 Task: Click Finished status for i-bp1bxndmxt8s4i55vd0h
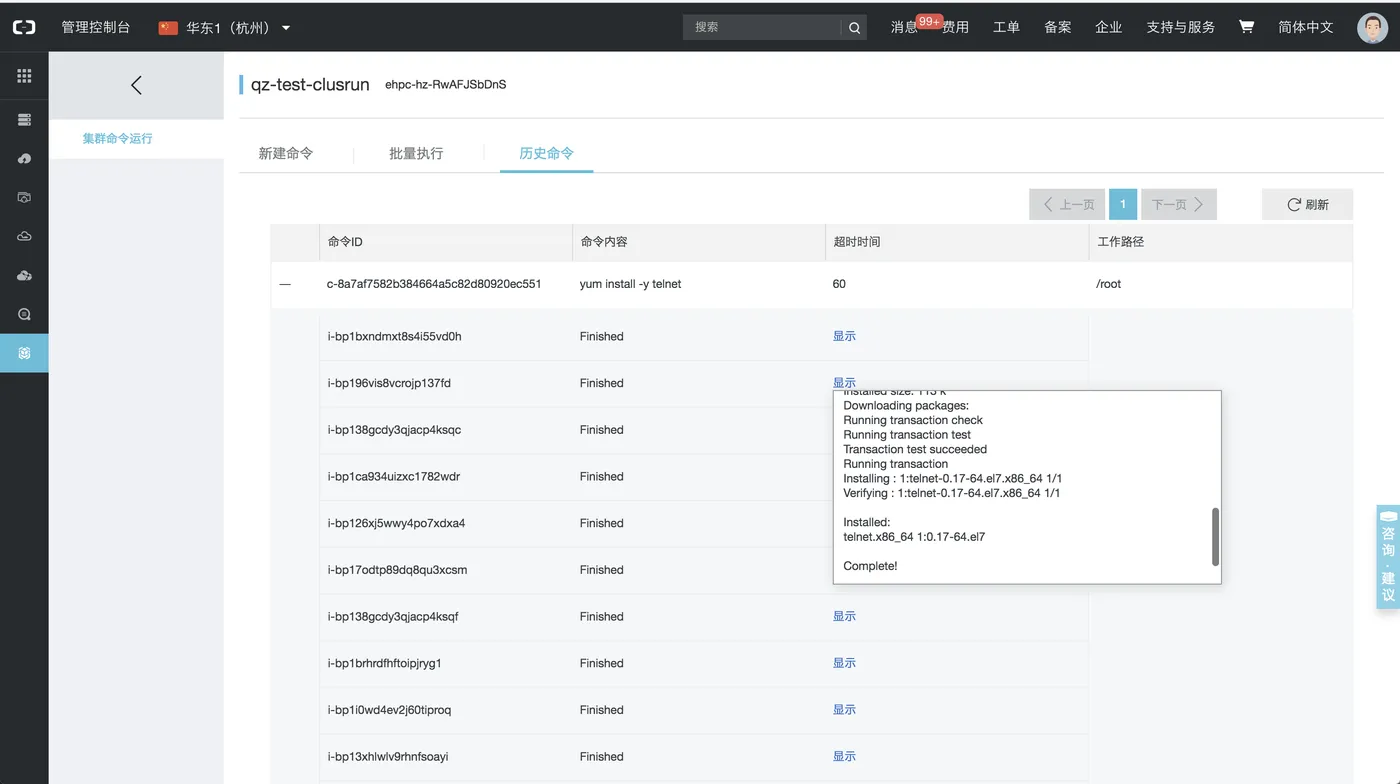click(601, 337)
